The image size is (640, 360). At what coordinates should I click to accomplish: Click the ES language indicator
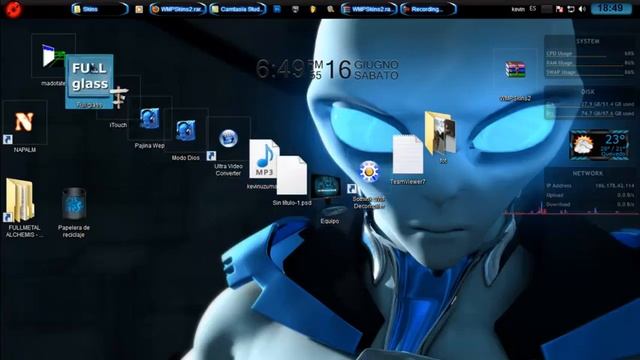coord(533,9)
